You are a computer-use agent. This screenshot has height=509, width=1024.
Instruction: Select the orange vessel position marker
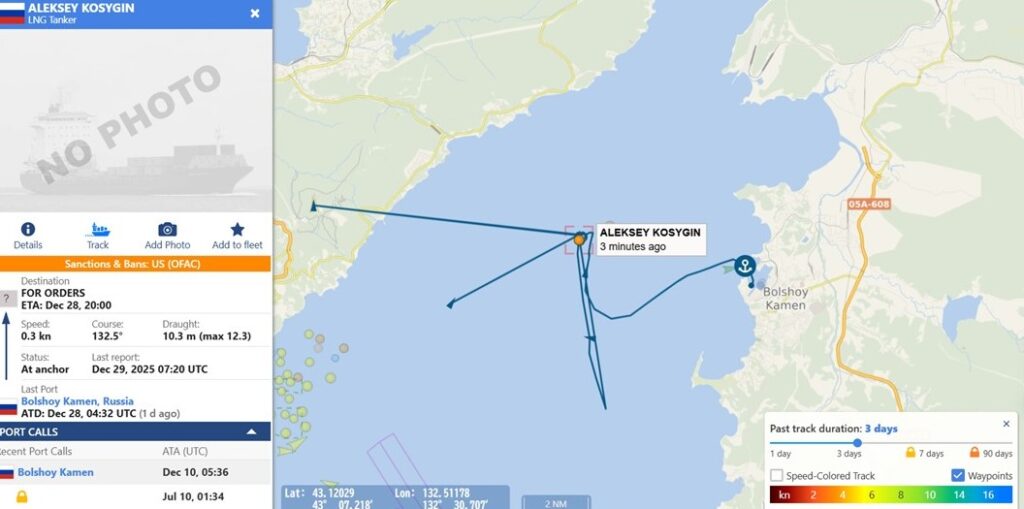[x=579, y=240]
